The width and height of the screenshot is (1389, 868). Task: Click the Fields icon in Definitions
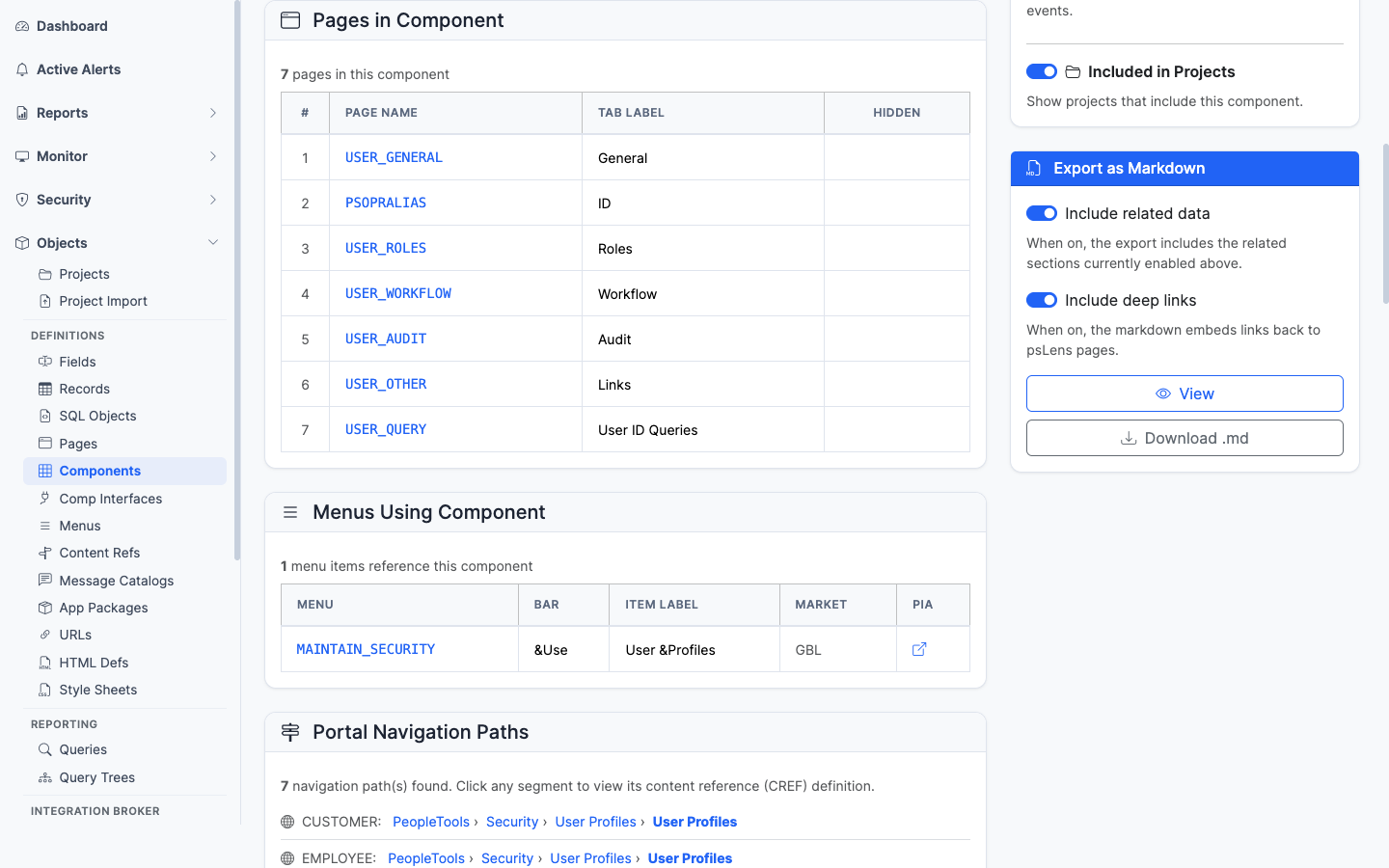(x=45, y=362)
